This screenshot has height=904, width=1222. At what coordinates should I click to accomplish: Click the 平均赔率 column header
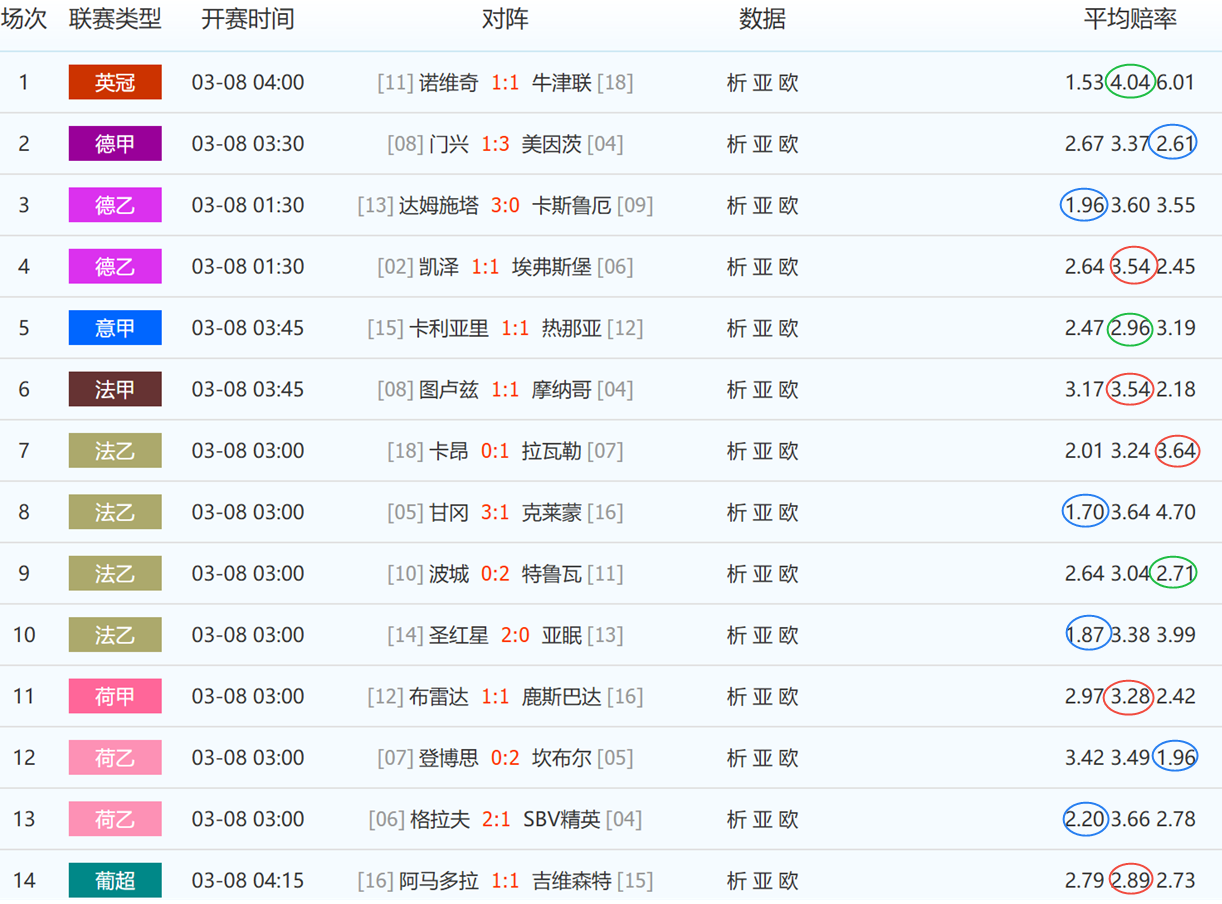click(1131, 20)
